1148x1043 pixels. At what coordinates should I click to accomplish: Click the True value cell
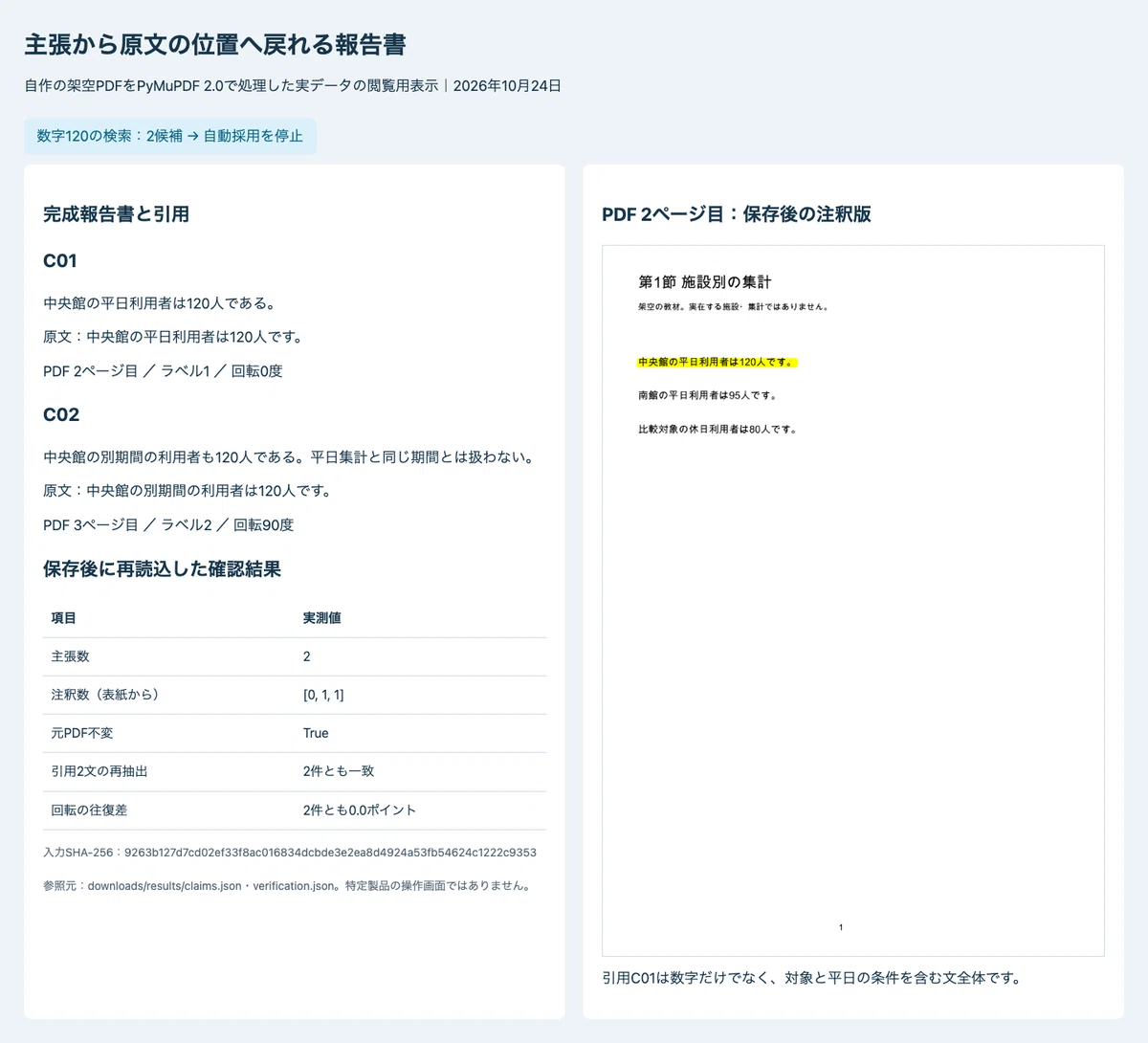tap(316, 733)
